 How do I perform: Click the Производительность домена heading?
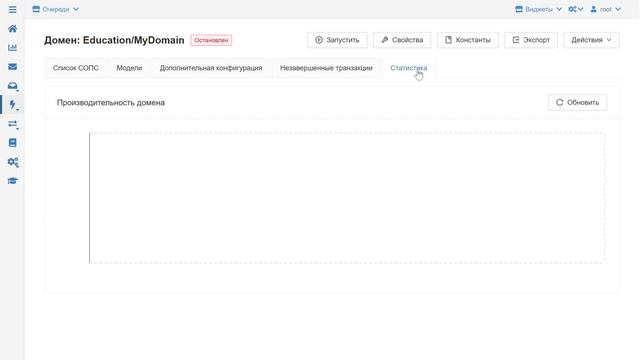tap(111, 103)
